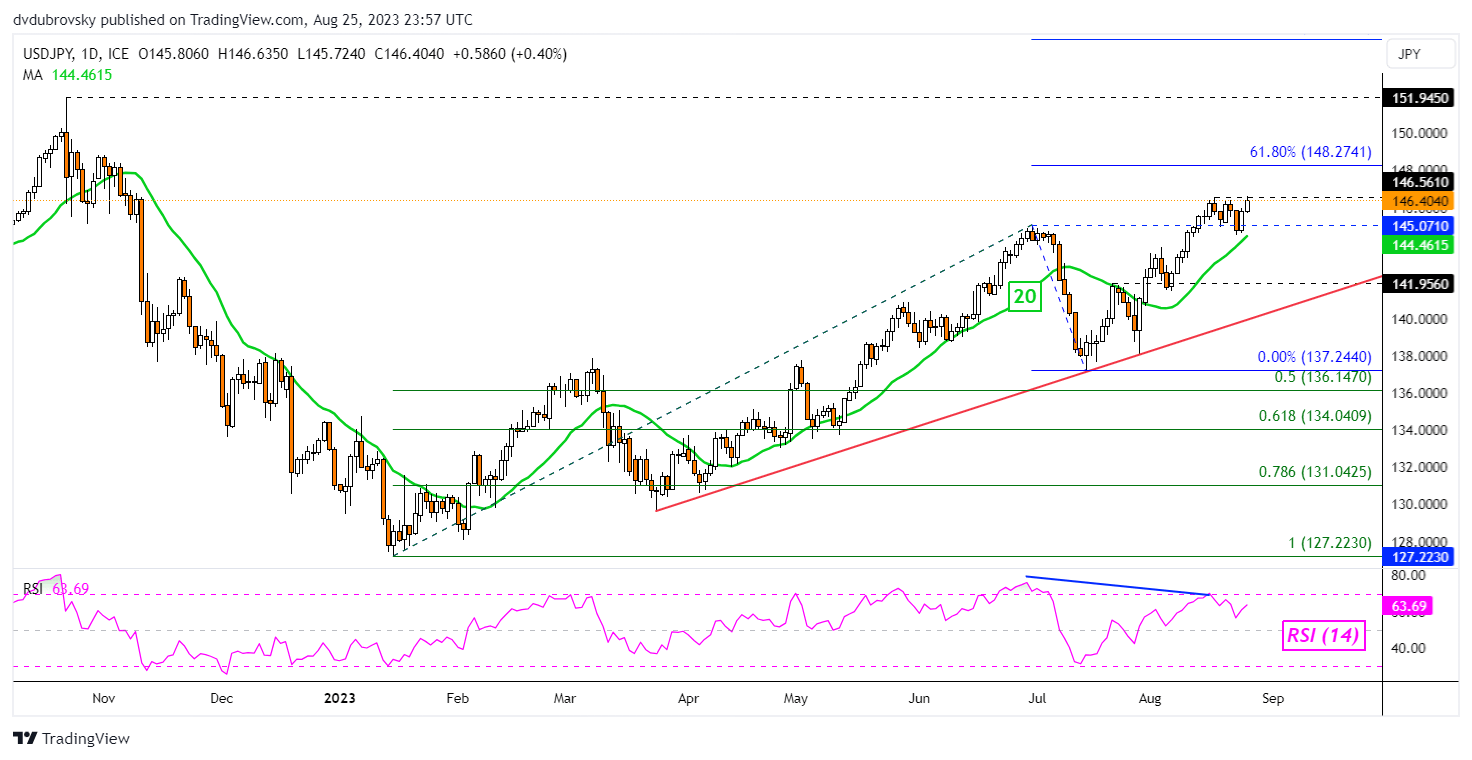Click the Feb label on time axis

click(x=456, y=699)
